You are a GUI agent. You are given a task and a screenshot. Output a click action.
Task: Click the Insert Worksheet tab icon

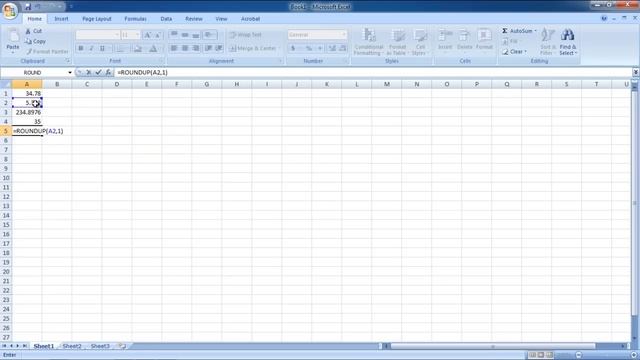tap(122, 346)
